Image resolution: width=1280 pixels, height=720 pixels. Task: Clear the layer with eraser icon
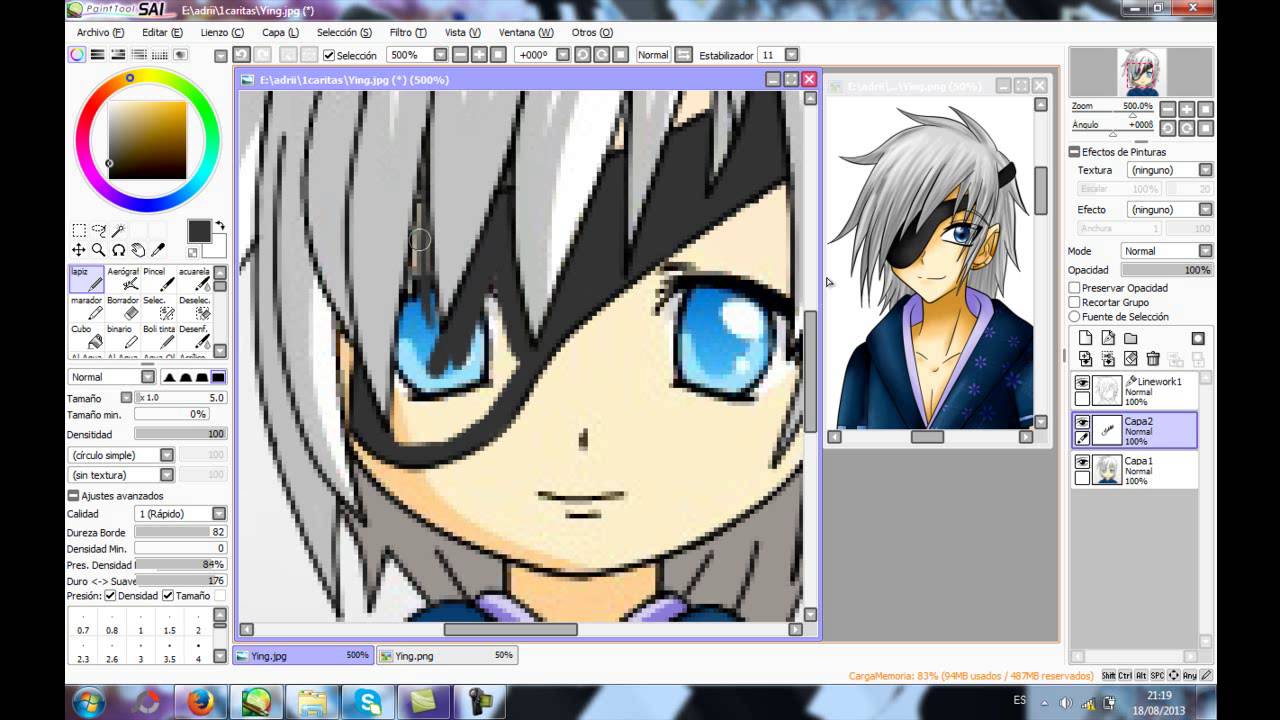[x=1130, y=358]
